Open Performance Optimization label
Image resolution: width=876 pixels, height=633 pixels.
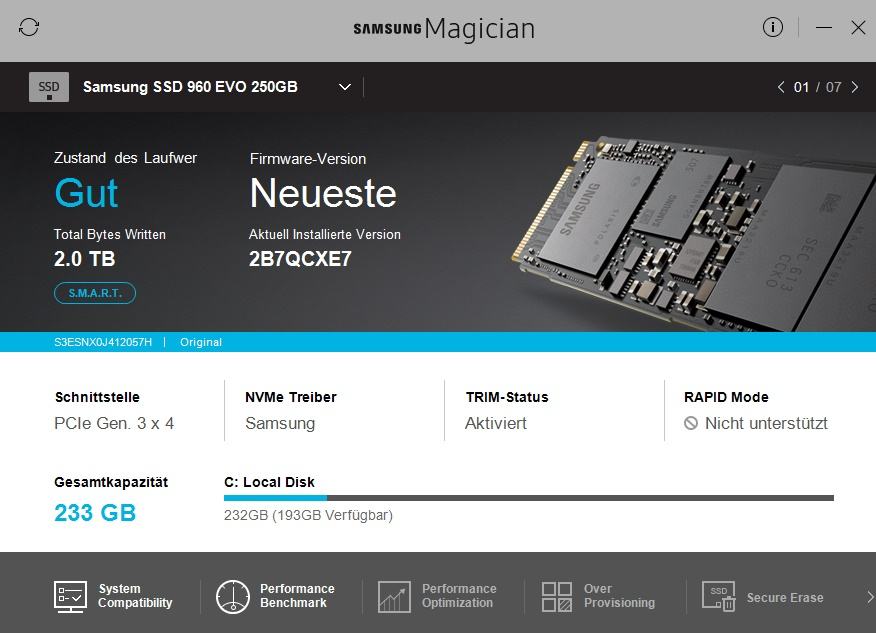point(459,596)
